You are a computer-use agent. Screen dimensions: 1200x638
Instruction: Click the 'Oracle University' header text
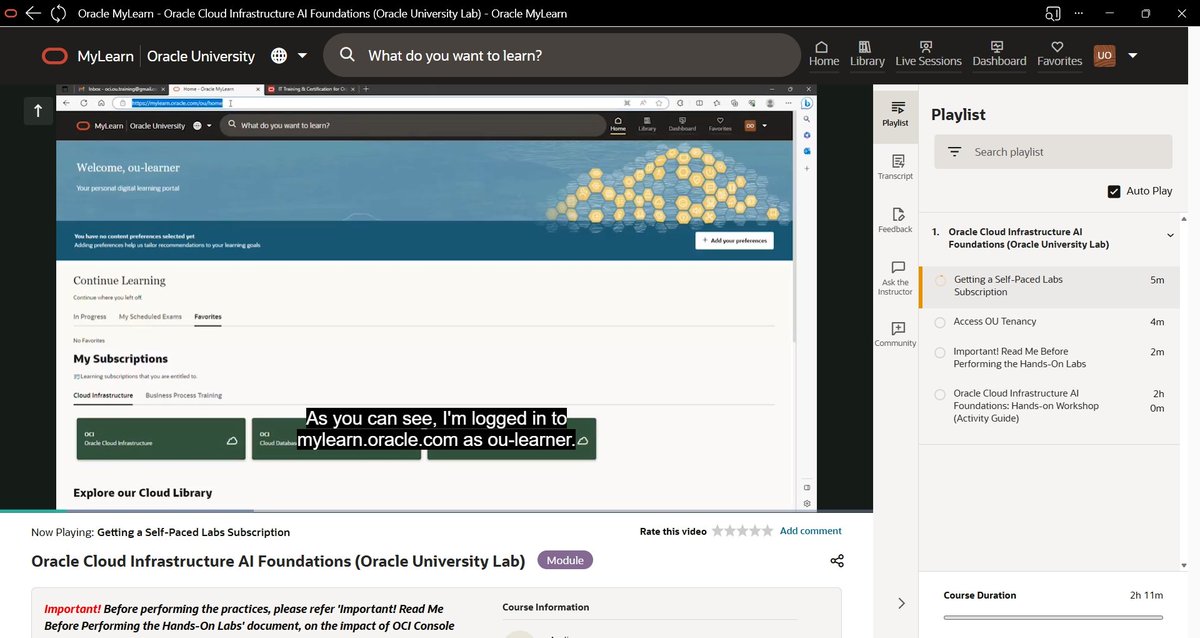point(201,56)
